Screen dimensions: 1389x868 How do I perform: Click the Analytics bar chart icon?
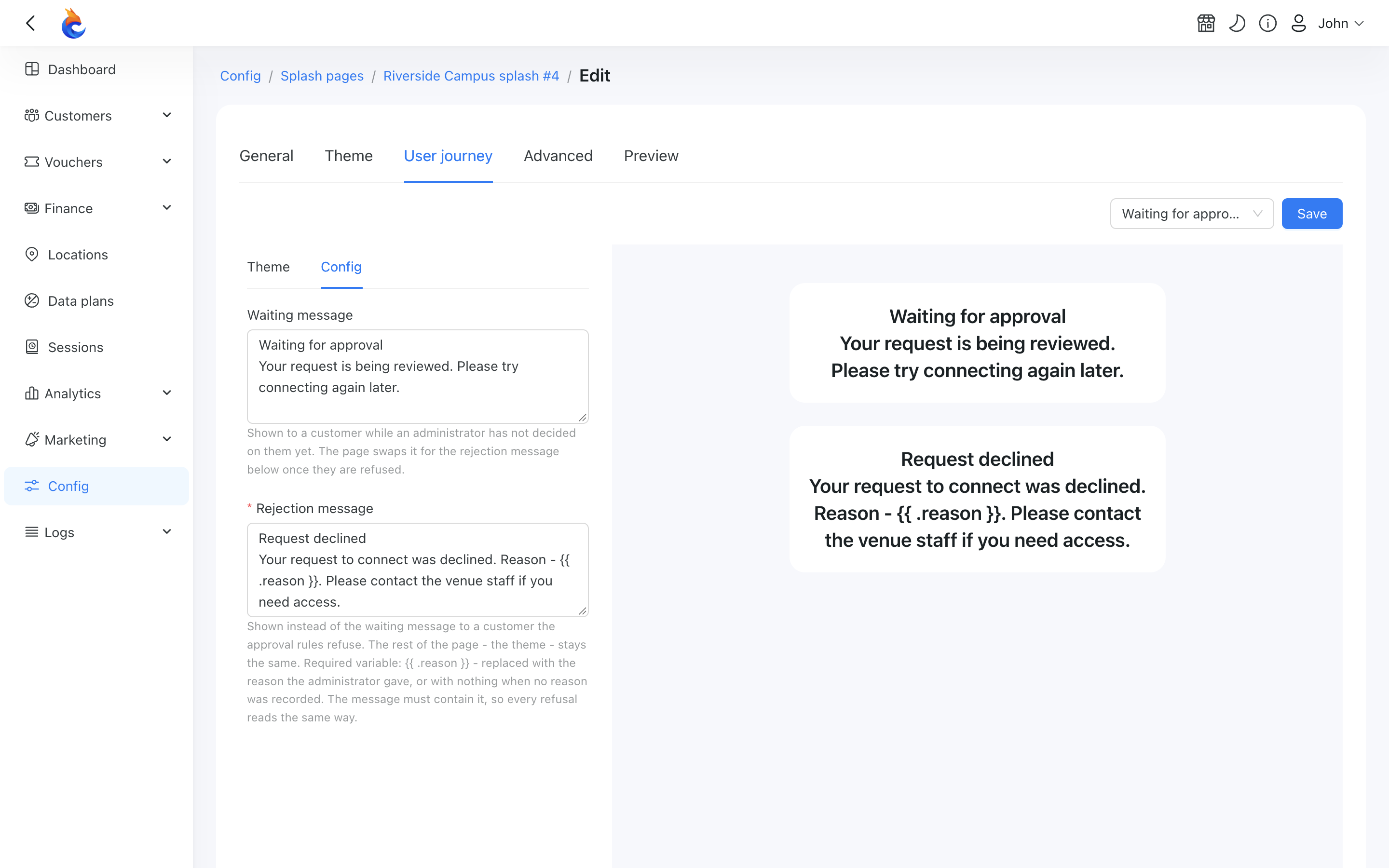coord(32,393)
